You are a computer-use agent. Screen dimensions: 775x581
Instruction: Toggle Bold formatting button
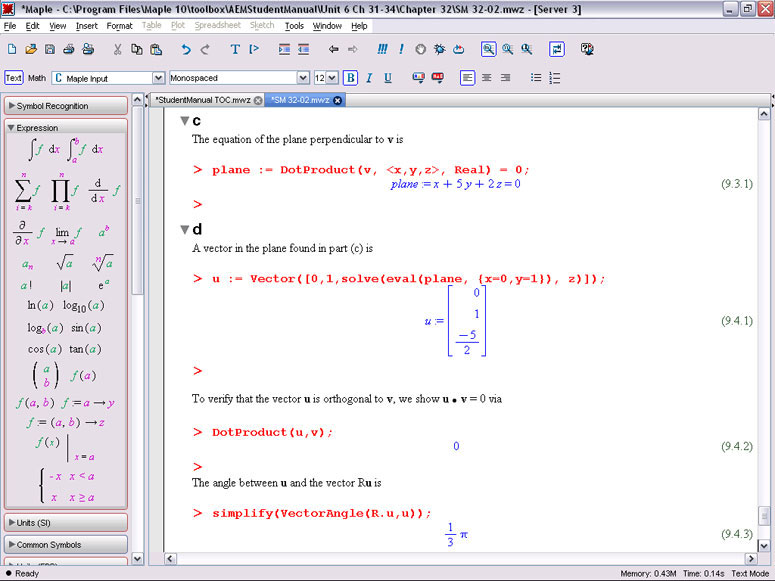click(x=350, y=77)
